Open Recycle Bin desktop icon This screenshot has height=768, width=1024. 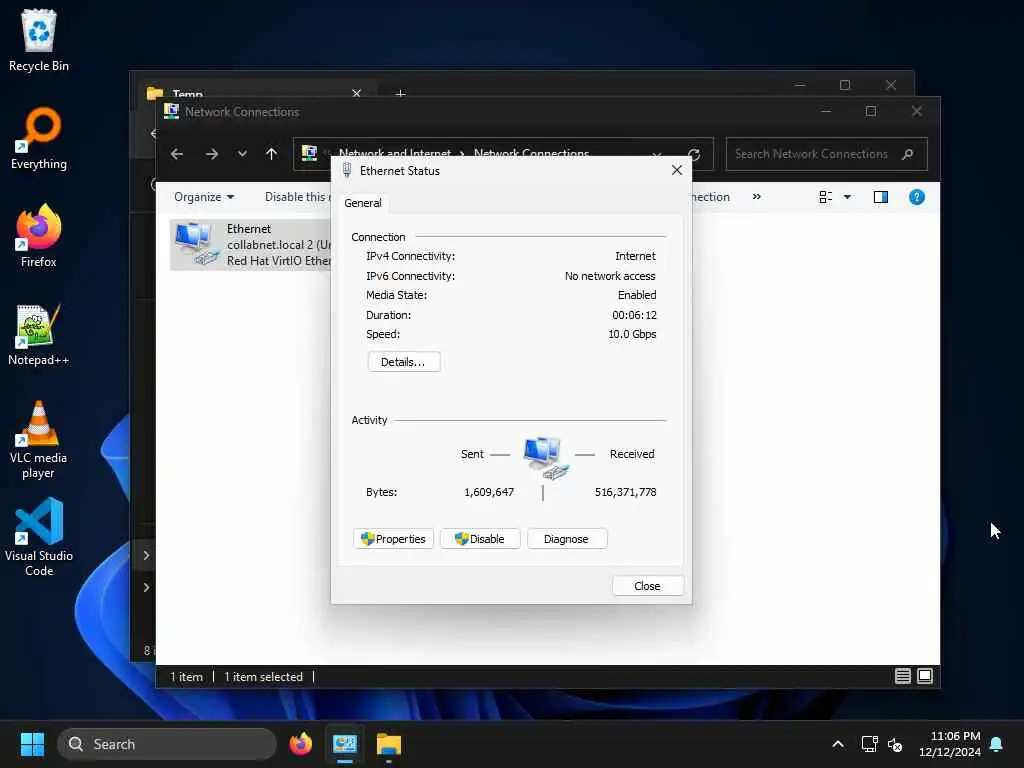[x=39, y=40]
